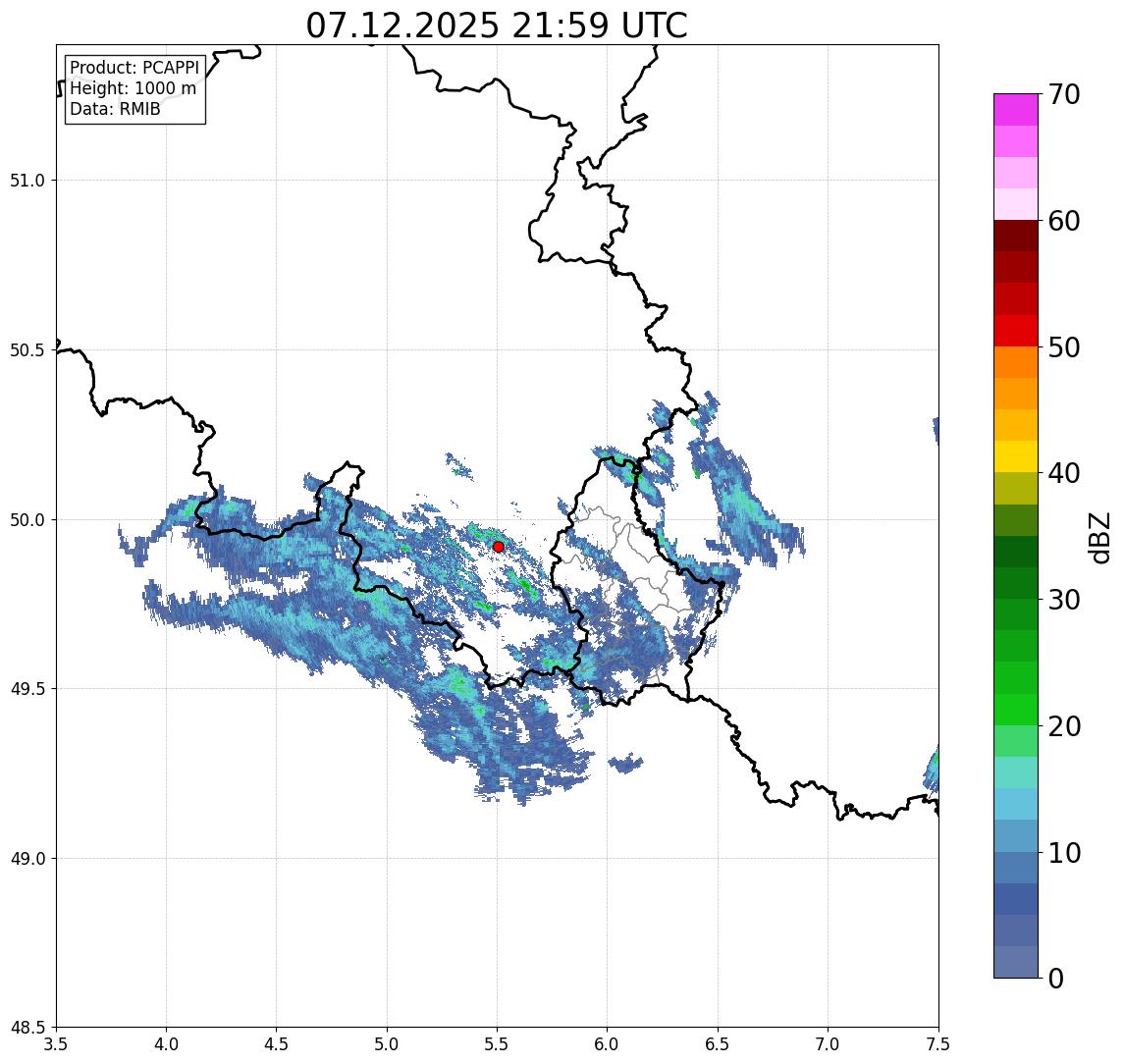
Task: Click the red station marker dot on the map
Action: (499, 547)
